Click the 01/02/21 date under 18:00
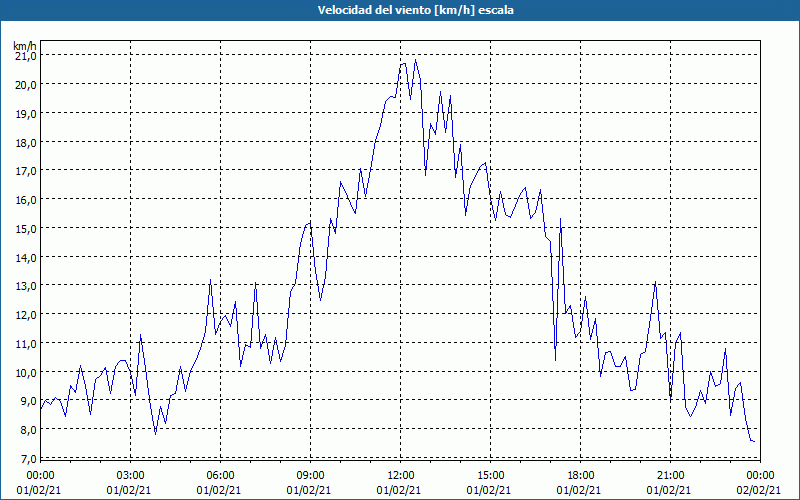This screenshot has height=500, width=800. [x=579, y=490]
